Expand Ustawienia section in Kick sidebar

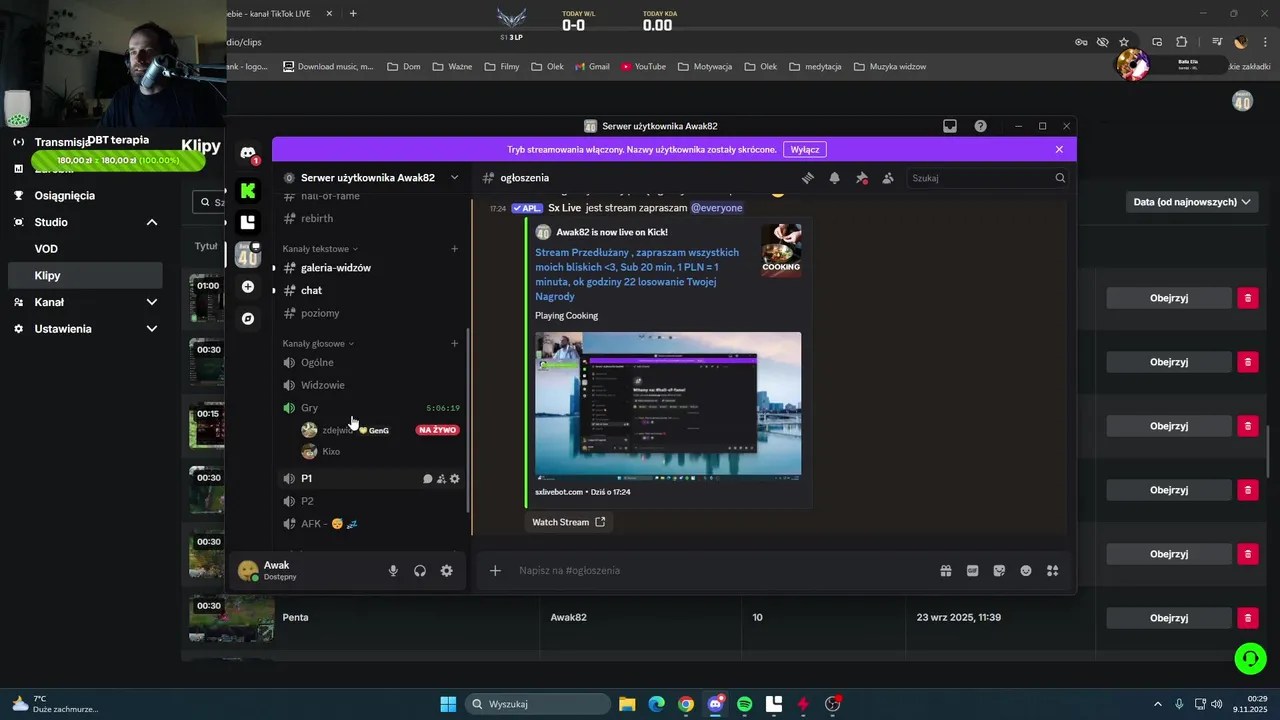(152, 329)
